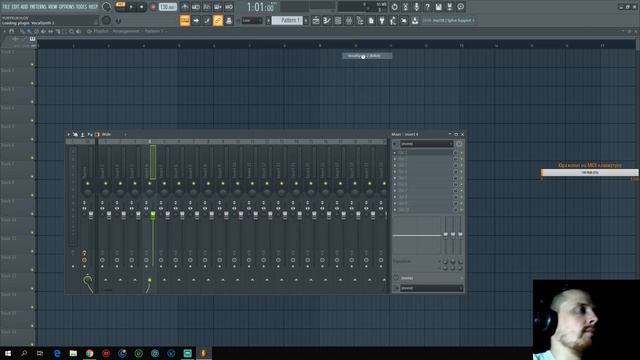The width and height of the screenshot is (640, 360).
Task: Toggle the orange multilink controllers icon
Action: click(218, 20)
